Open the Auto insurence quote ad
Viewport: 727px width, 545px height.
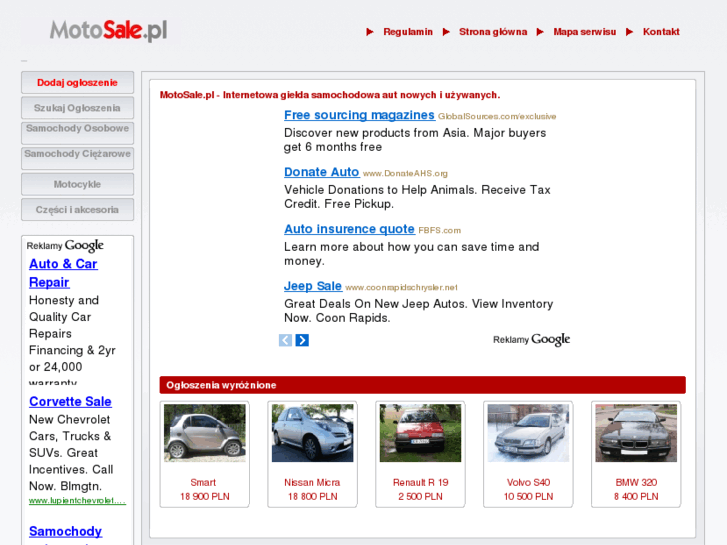click(349, 229)
